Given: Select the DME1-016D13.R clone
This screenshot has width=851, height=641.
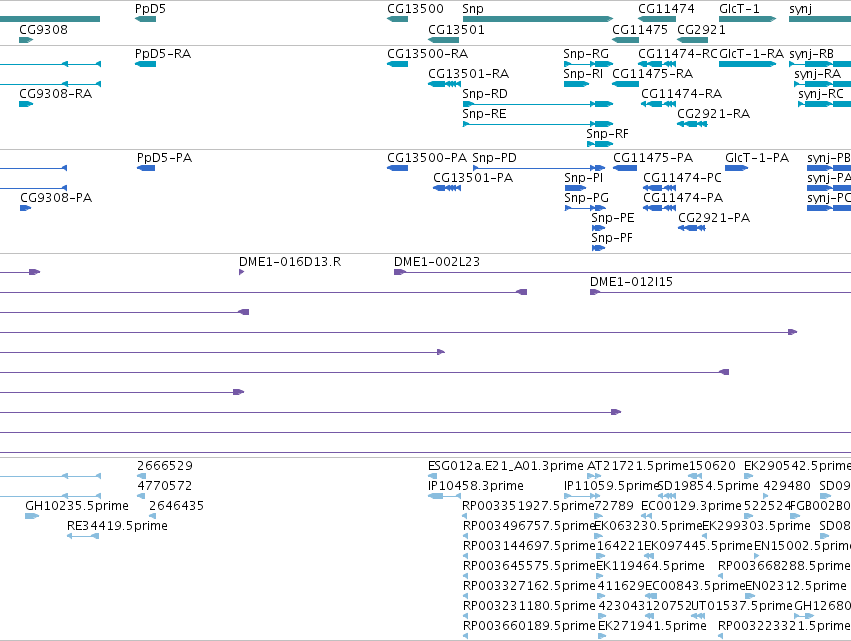Looking at the screenshot, I should pos(242,272).
